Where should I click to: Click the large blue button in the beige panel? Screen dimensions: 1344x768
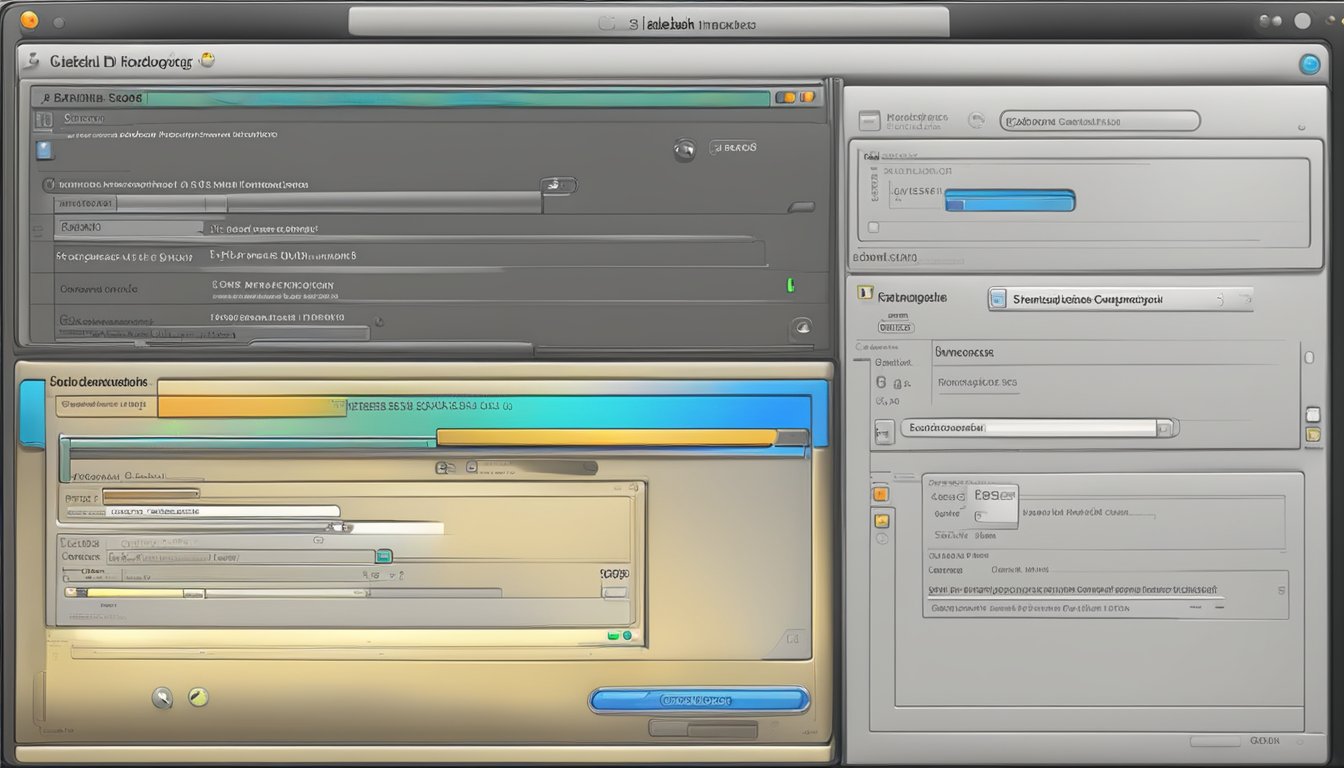point(699,699)
